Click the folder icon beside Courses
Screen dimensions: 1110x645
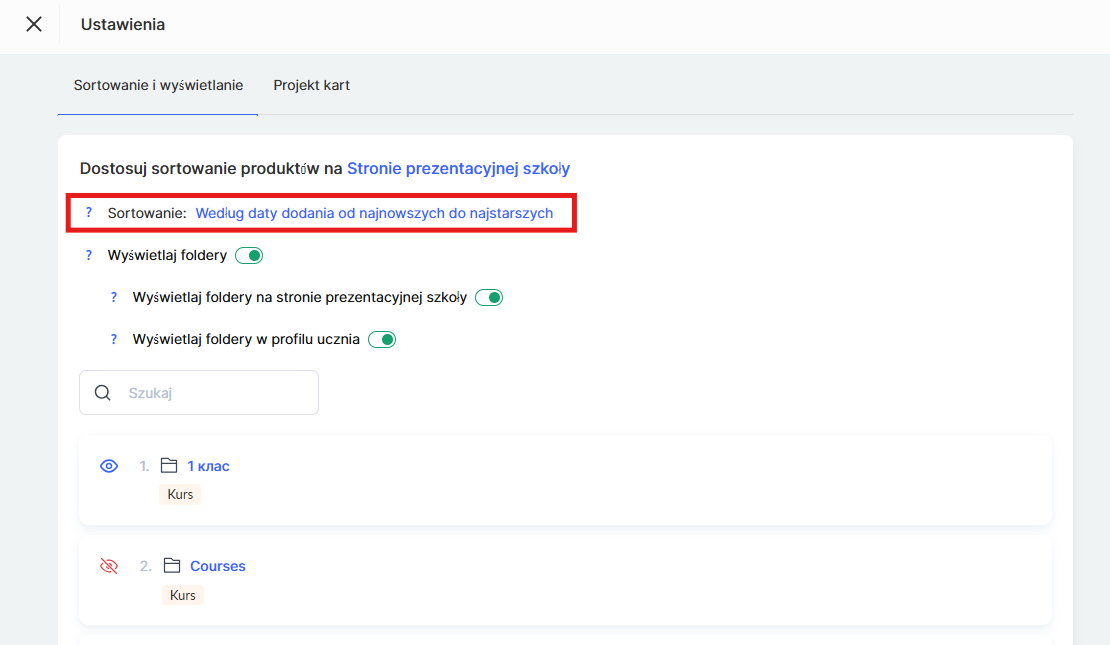coord(171,566)
